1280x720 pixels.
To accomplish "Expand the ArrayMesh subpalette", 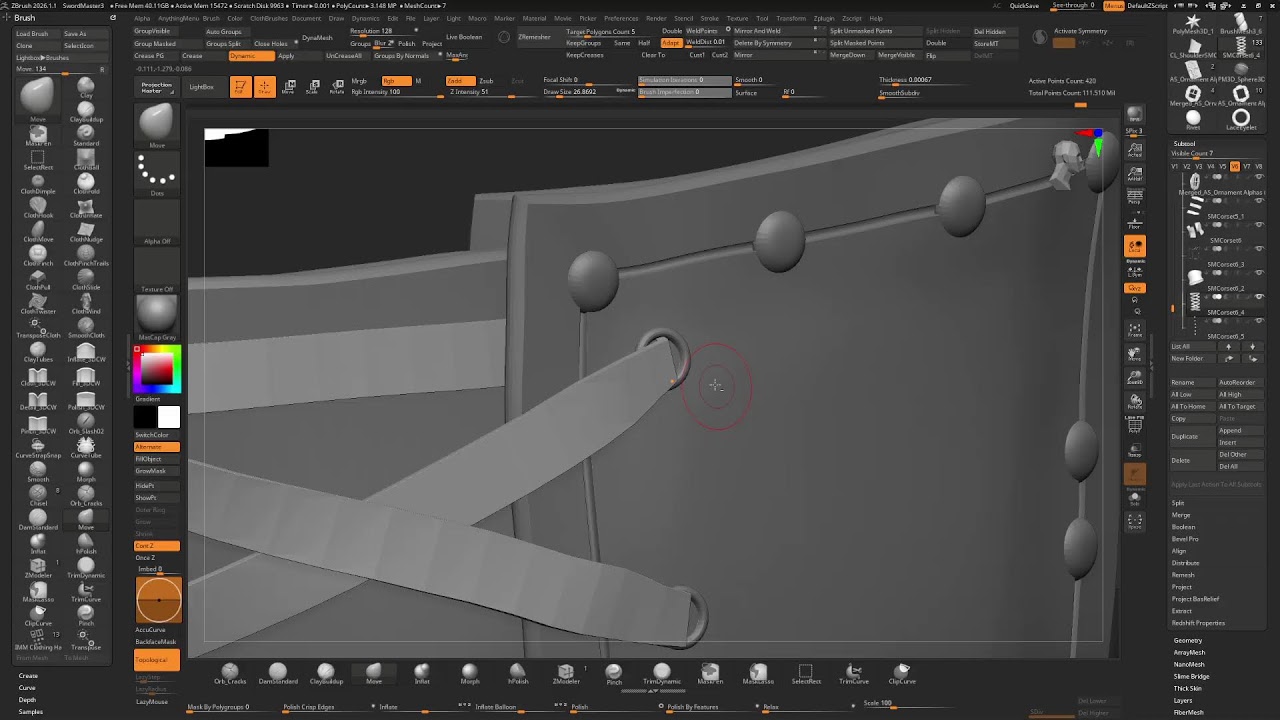I will coord(1189,652).
